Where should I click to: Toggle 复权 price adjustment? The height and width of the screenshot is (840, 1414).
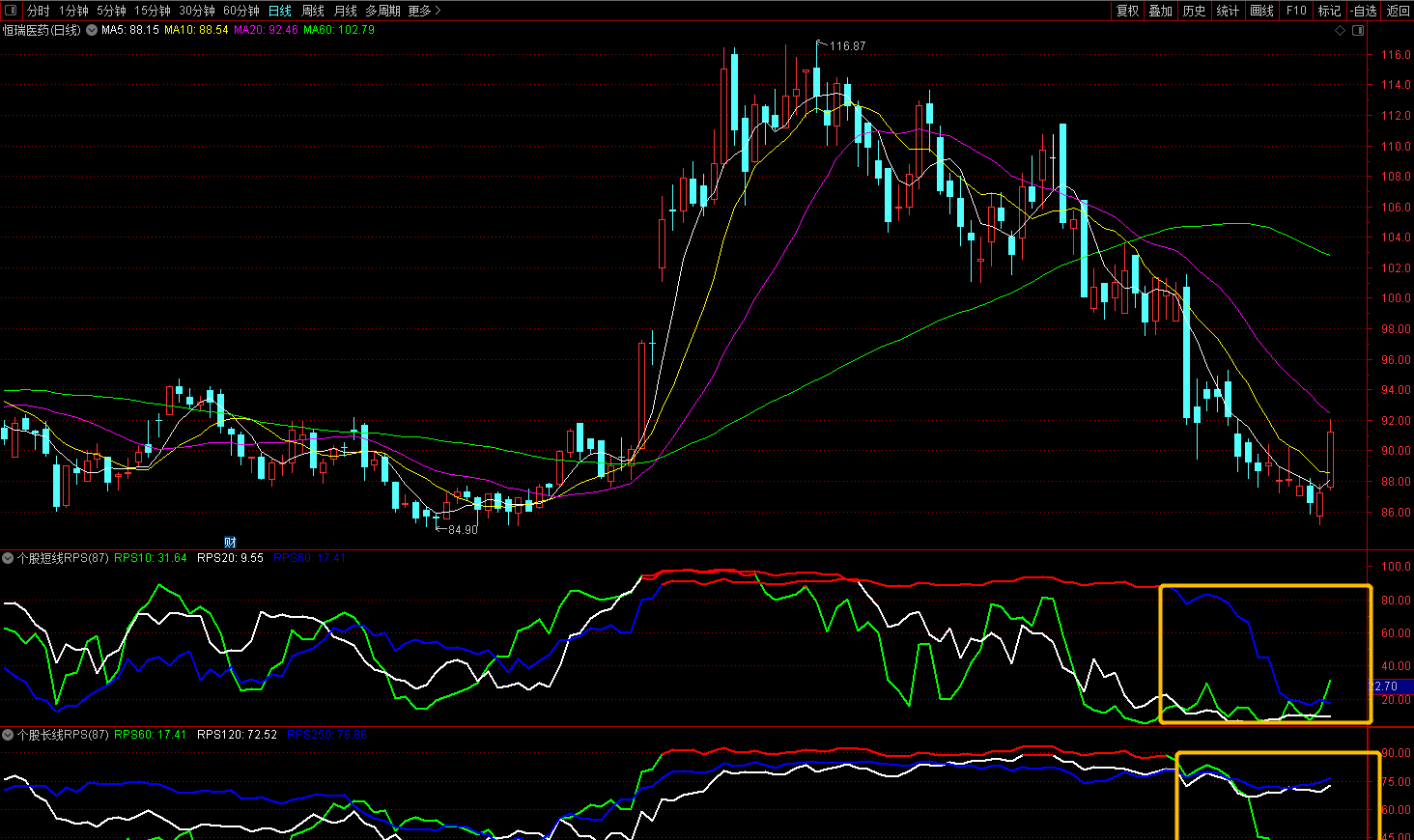(x=1127, y=11)
